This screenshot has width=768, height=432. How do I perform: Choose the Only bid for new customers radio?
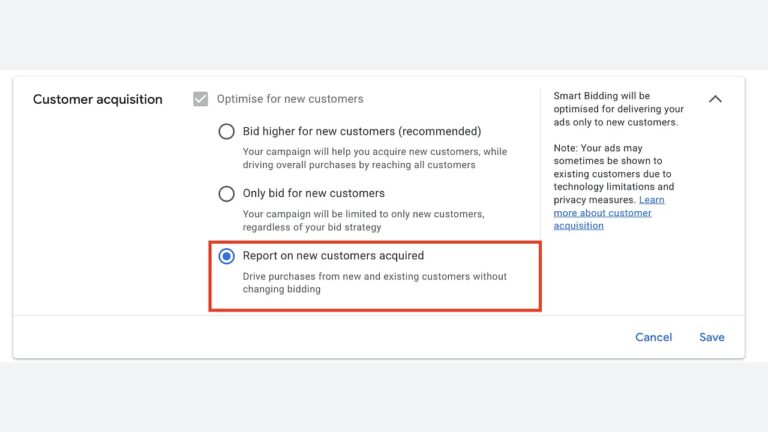point(226,193)
